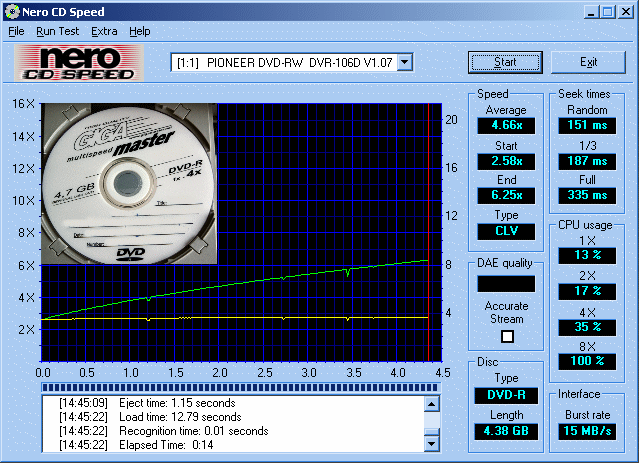639x463 pixels.
Task: Click the 4X CPU usage value 35 %
Action: click(x=587, y=327)
